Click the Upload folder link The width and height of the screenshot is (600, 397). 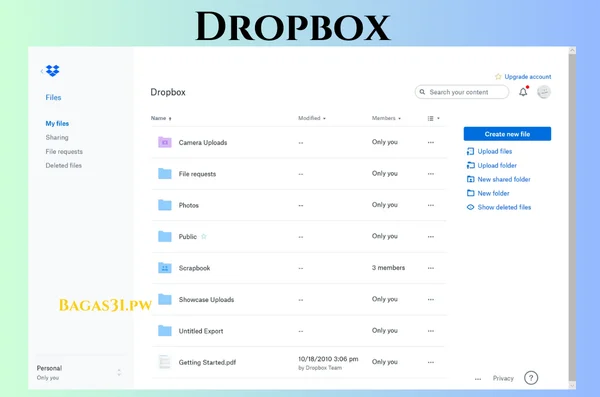point(497,165)
